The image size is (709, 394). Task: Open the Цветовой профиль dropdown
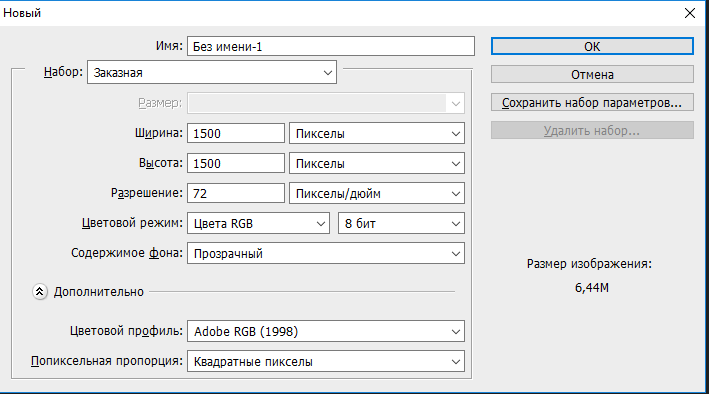coord(326,332)
